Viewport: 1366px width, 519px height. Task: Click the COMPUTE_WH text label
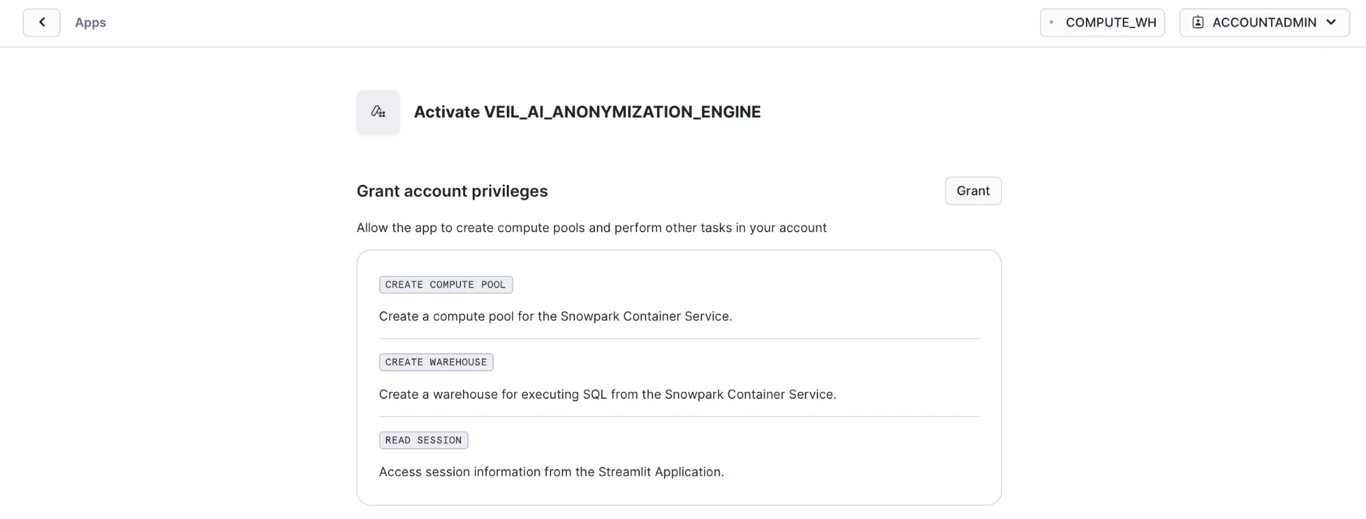(1111, 22)
